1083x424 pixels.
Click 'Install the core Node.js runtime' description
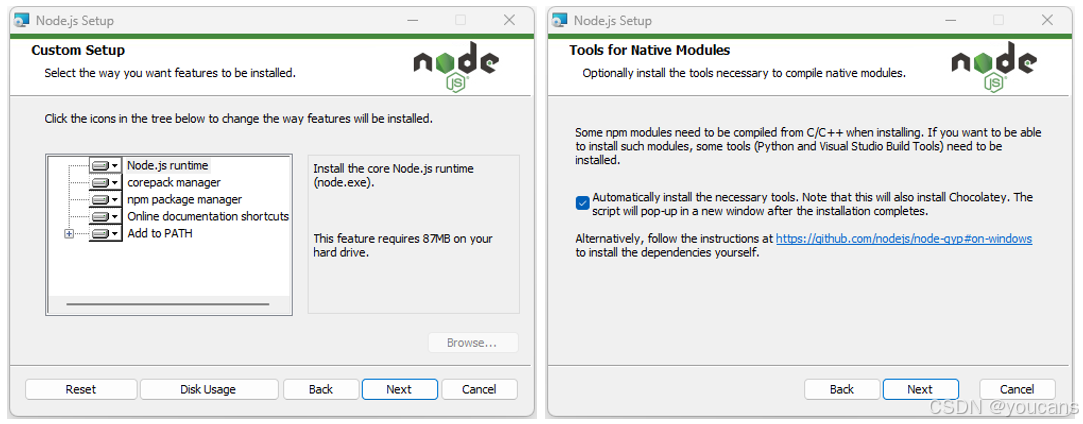(394, 175)
